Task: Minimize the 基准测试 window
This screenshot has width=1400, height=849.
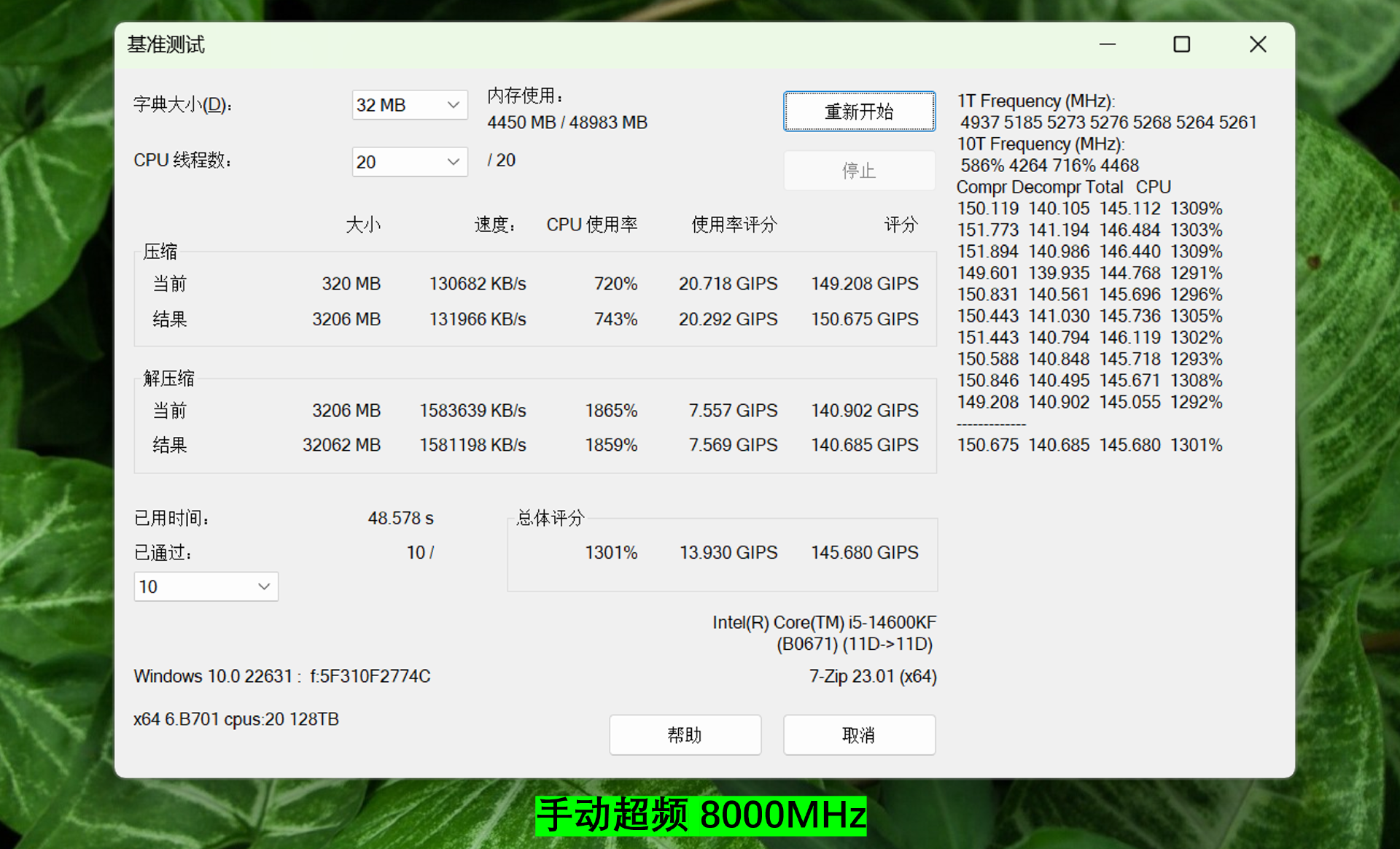Action: coord(1107,44)
